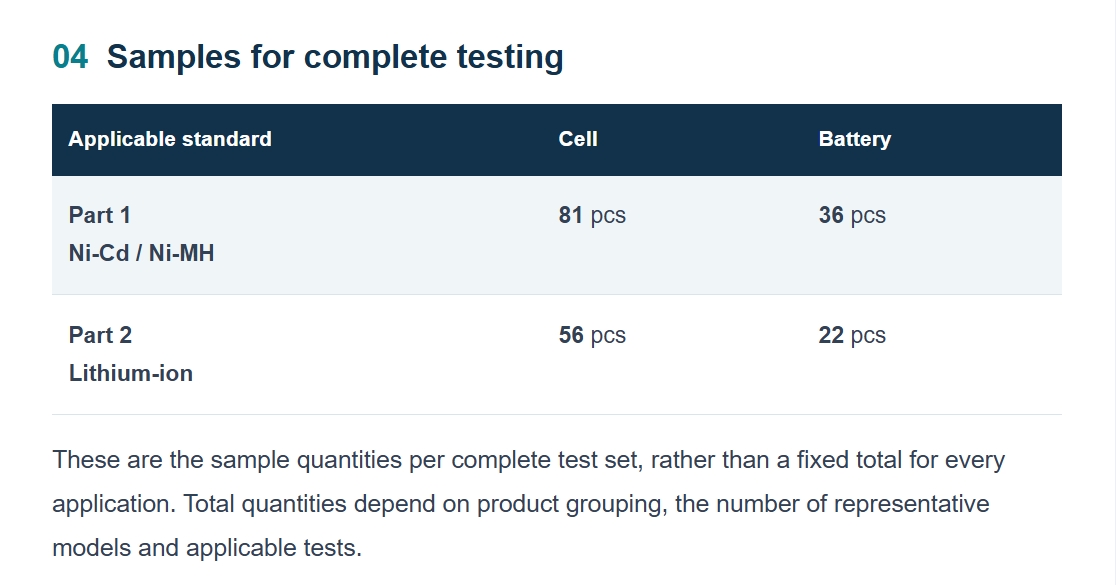
Task: Select the Part 1 row label
Action: 100,215
